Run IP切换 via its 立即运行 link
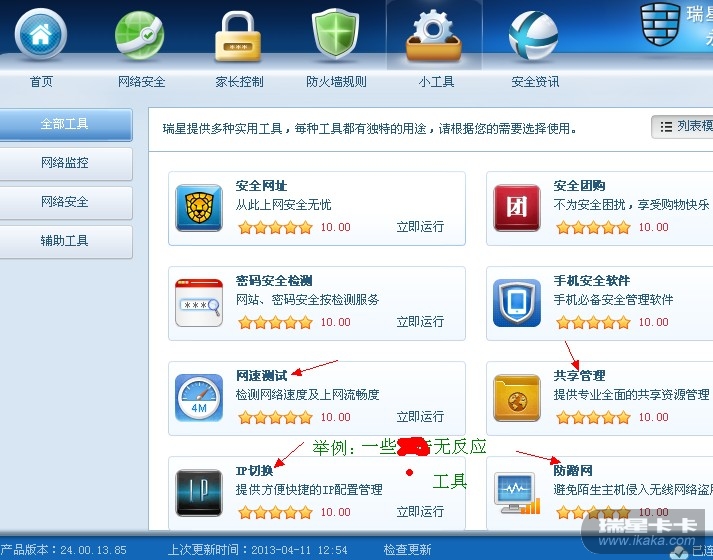This screenshot has width=713, height=560. 420,511
